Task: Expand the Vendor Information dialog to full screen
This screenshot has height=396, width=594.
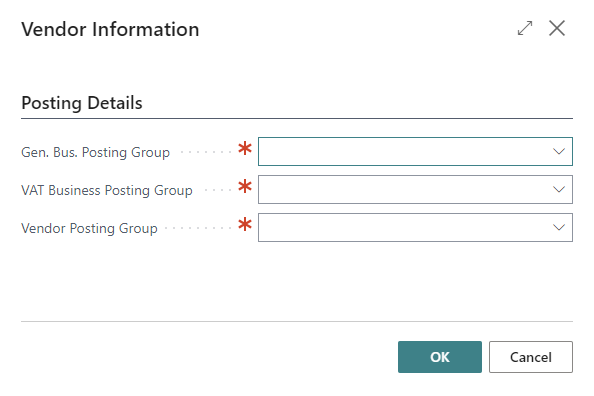Action: [x=525, y=28]
